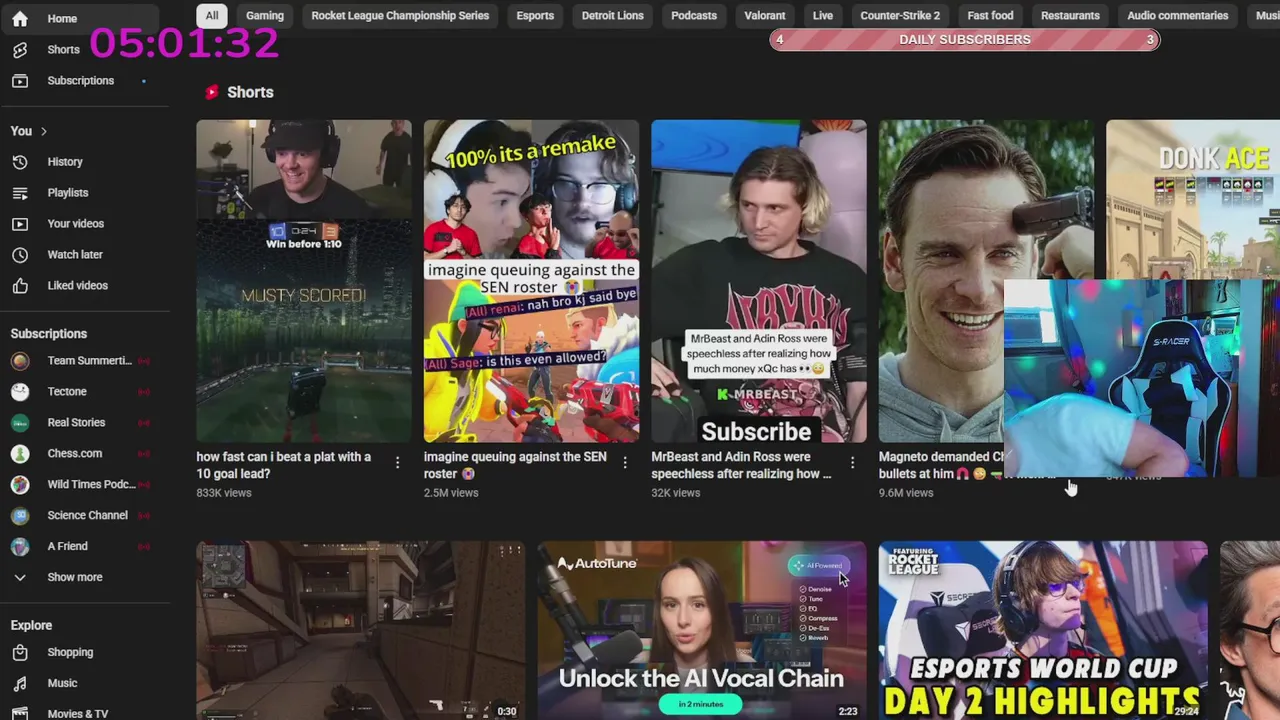Viewport: 1280px width, 720px height.
Task: Select the Live filter chip
Action: click(823, 15)
